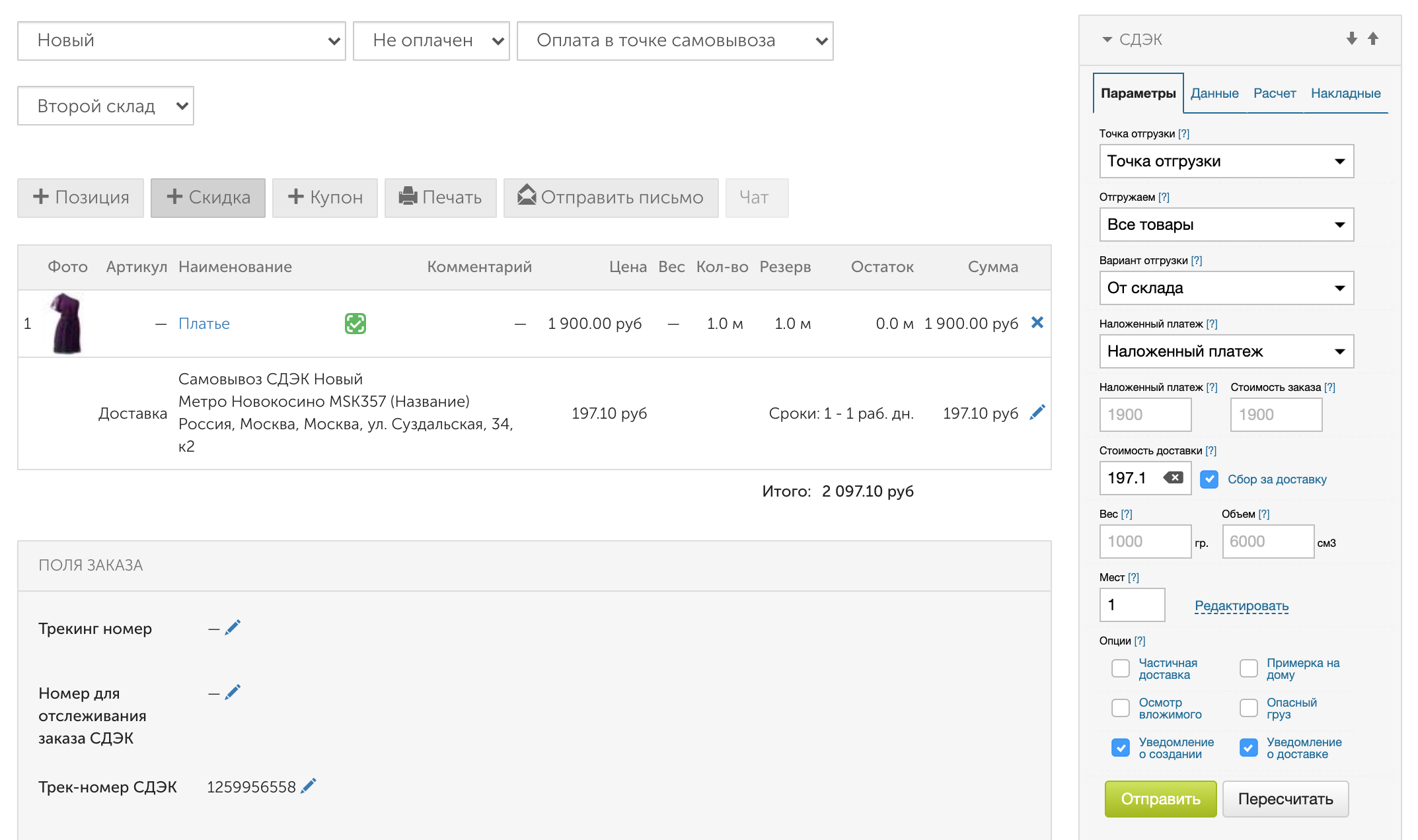Click the green reserve checkmark icon next to Платье
1418x840 pixels.
click(355, 324)
